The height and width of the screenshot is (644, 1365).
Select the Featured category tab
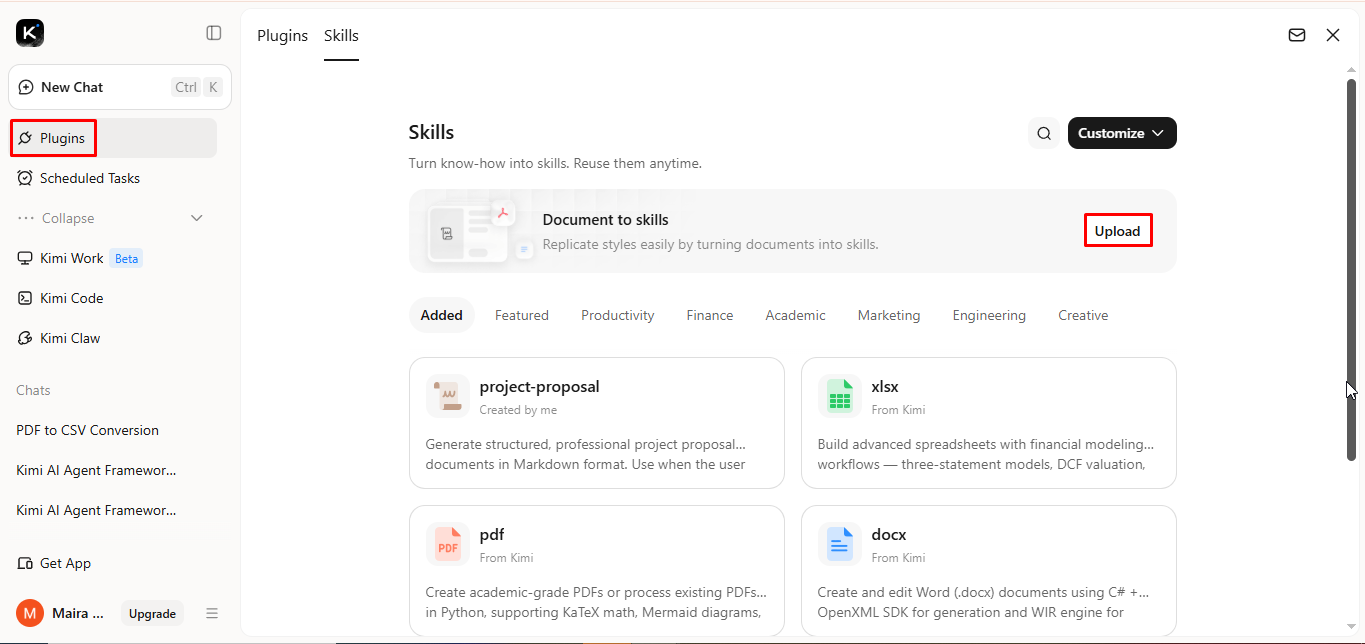click(522, 315)
